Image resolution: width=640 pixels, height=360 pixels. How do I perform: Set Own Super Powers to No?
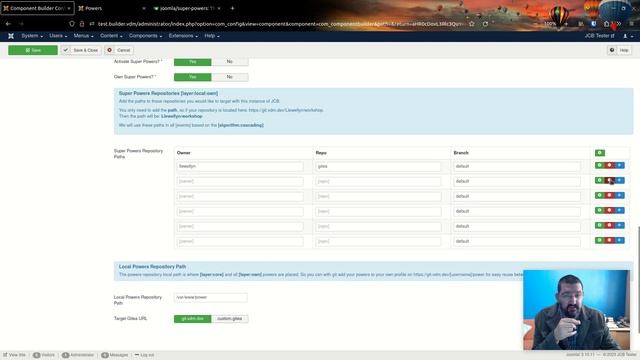click(230, 77)
